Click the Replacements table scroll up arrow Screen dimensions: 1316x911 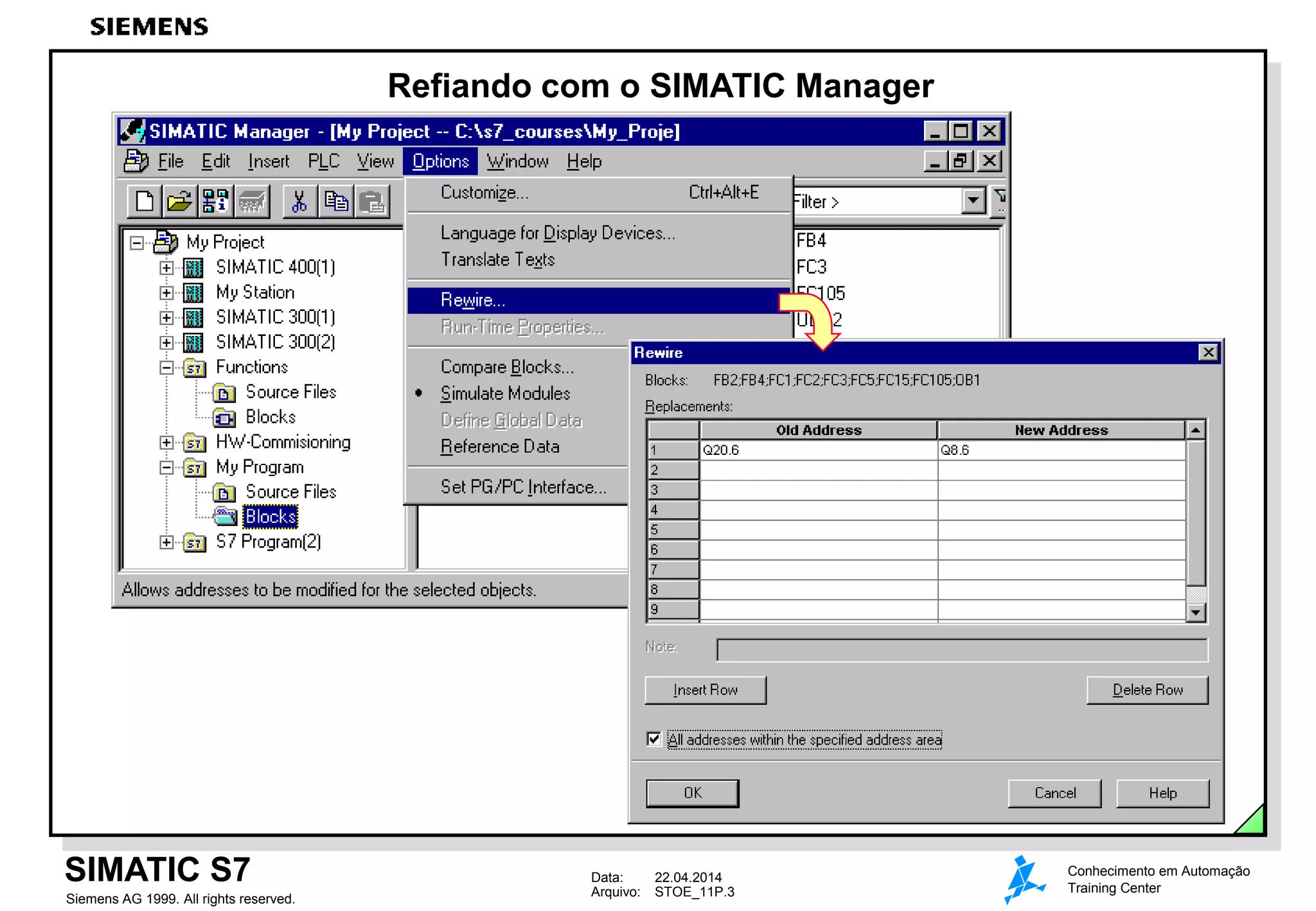pos(1195,430)
